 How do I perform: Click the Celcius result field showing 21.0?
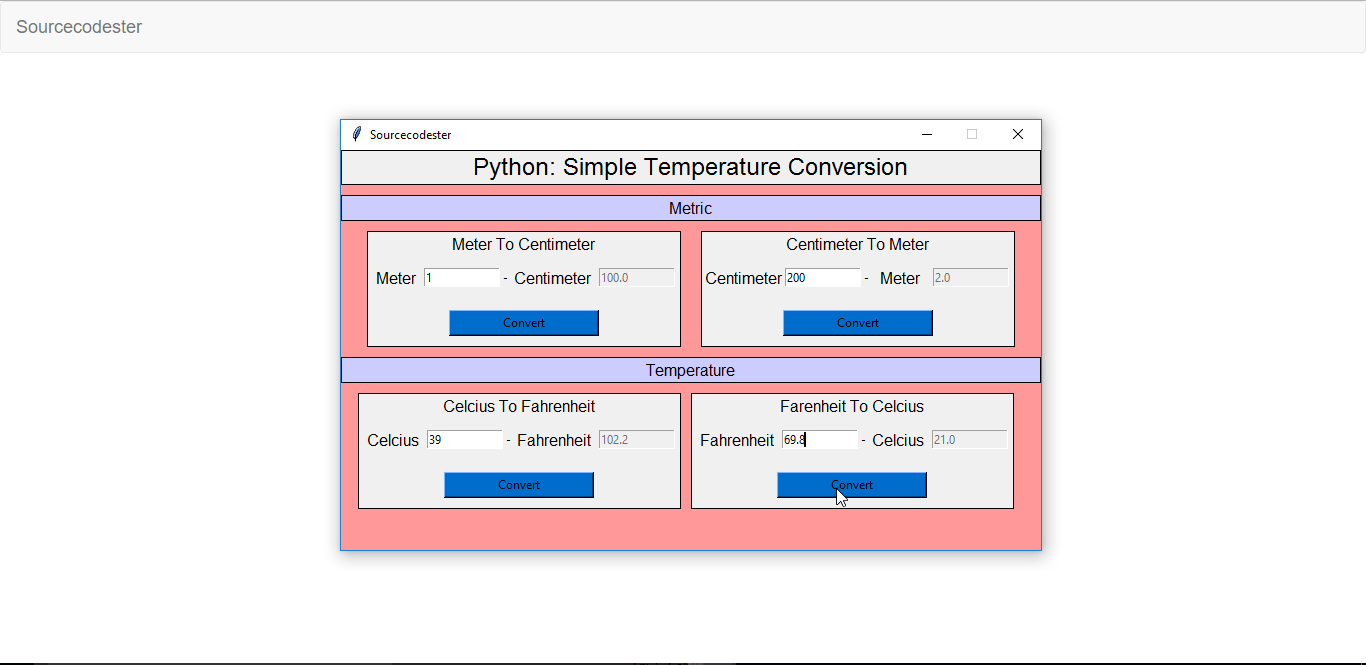[970, 440]
